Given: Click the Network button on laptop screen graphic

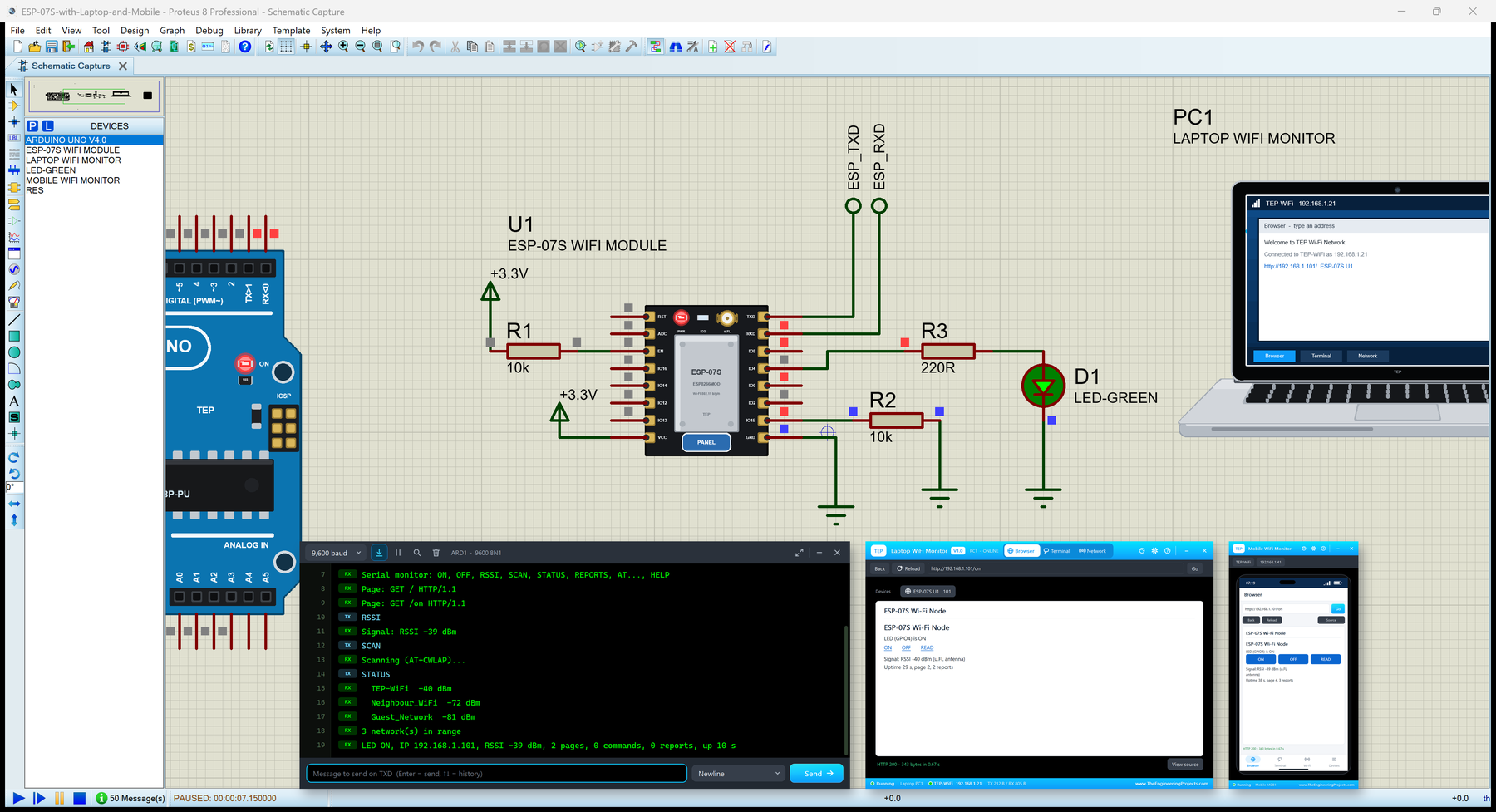Looking at the screenshot, I should pyautogui.click(x=1367, y=356).
